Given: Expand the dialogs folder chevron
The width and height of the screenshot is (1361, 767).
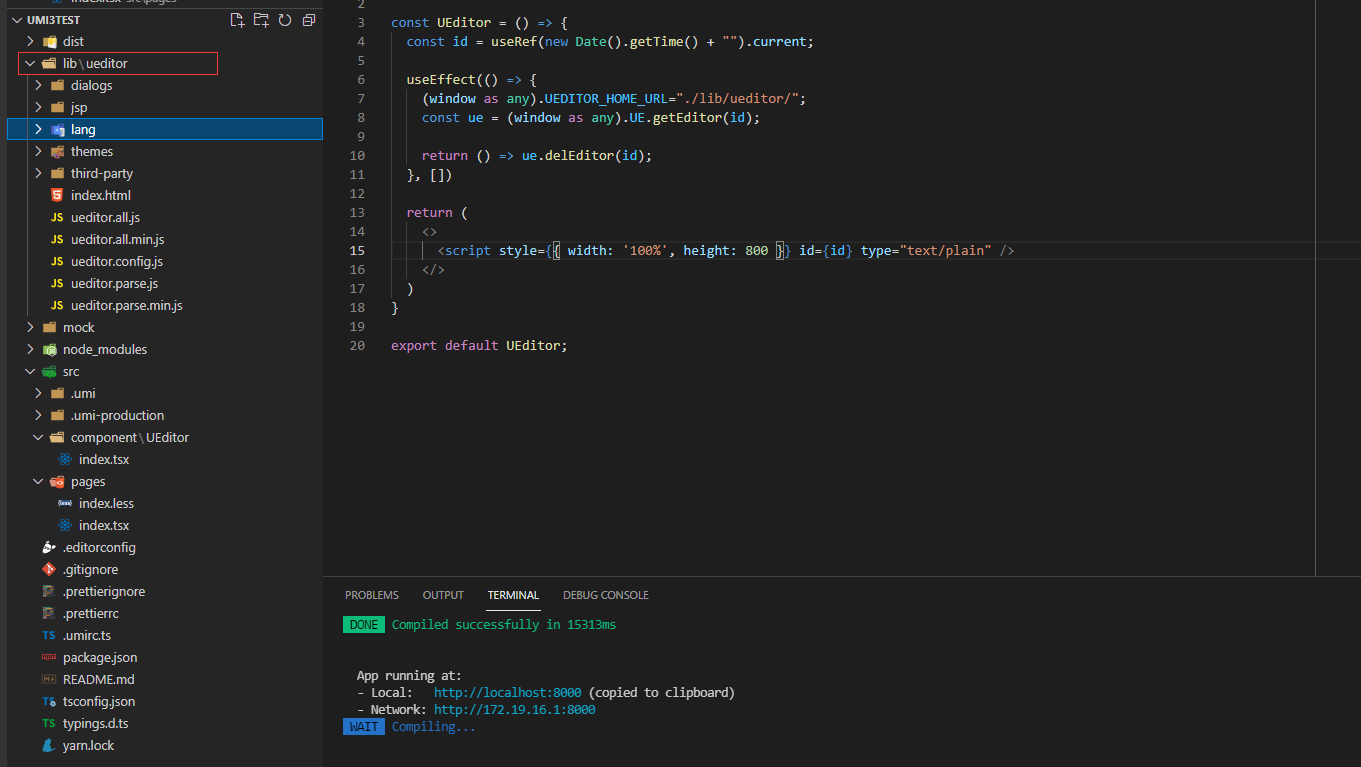Looking at the screenshot, I should tap(38, 85).
